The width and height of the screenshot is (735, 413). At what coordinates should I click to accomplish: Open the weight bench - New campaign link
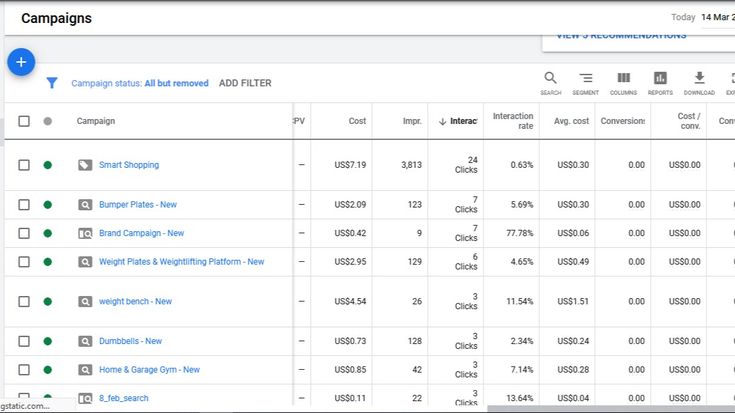click(x=135, y=302)
